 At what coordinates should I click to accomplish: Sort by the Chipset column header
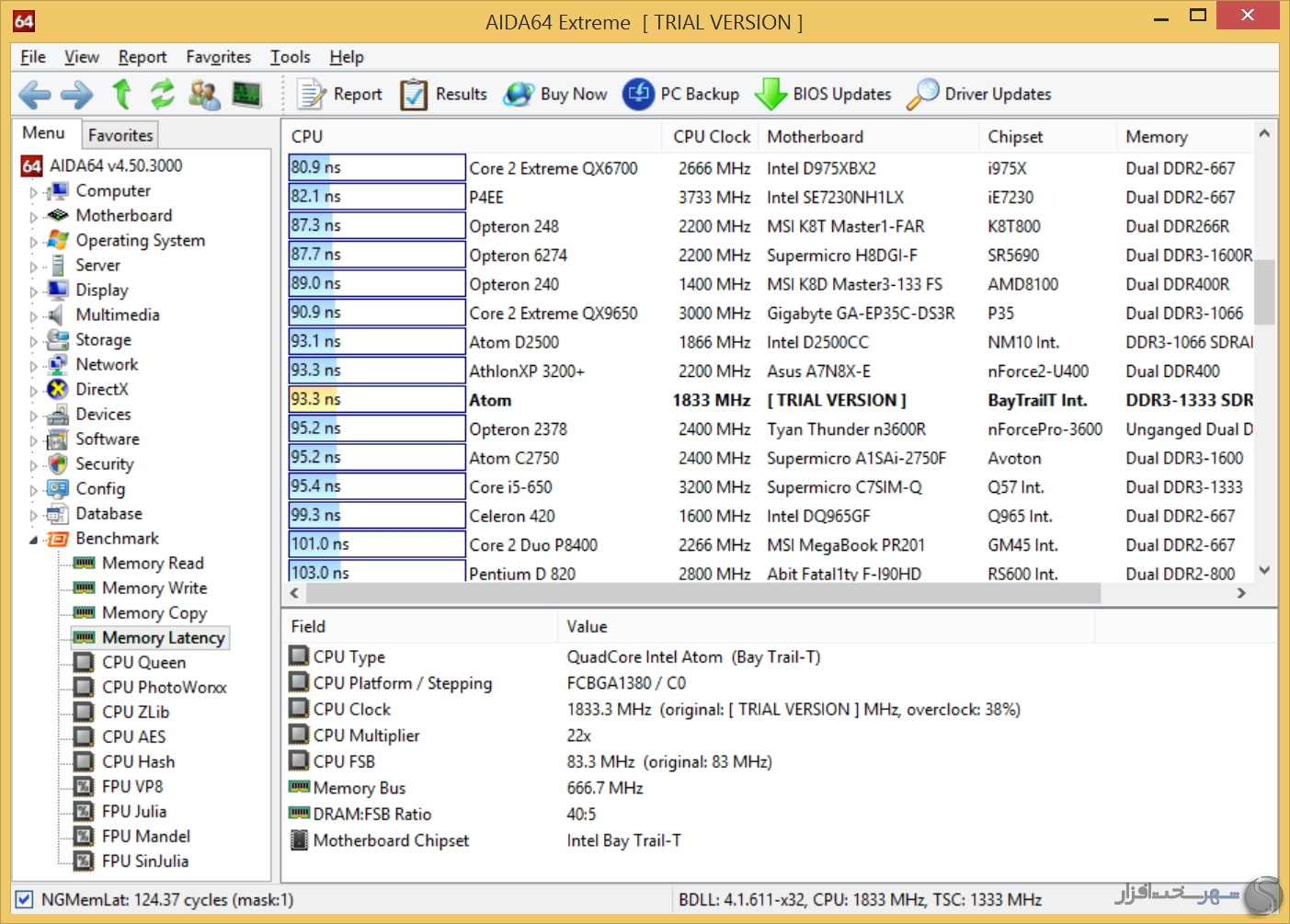tap(1047, 136)
